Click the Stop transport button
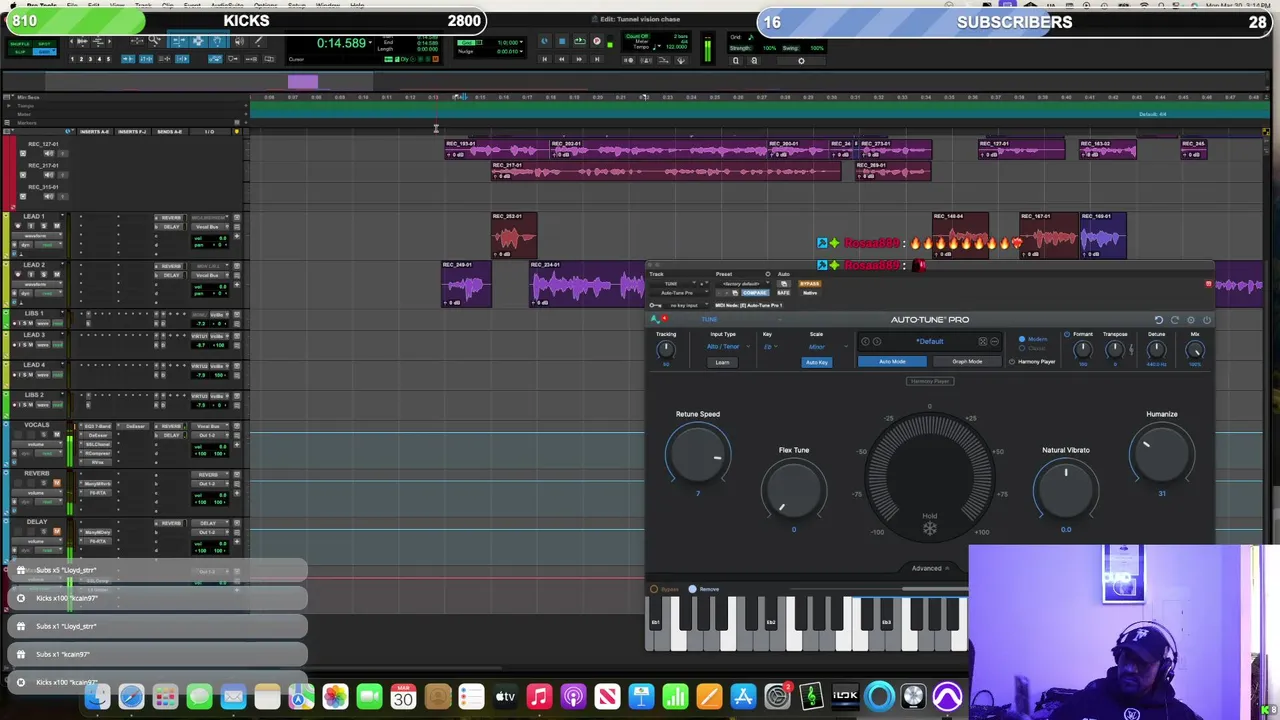The height and width of the screenshot is (720, 1280). pyautogui.click(x=562, y=41)
